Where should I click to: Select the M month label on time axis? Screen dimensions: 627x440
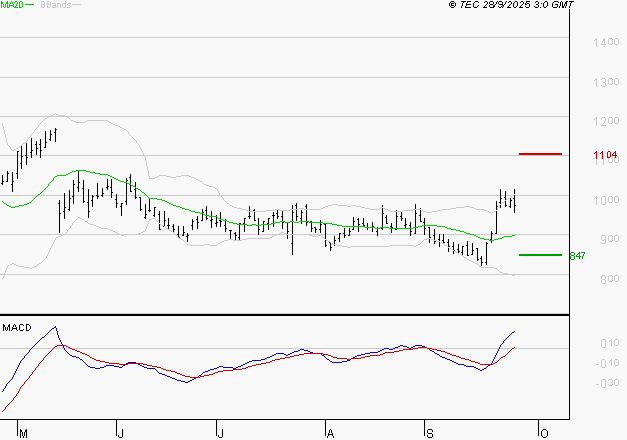coord(24,433)
